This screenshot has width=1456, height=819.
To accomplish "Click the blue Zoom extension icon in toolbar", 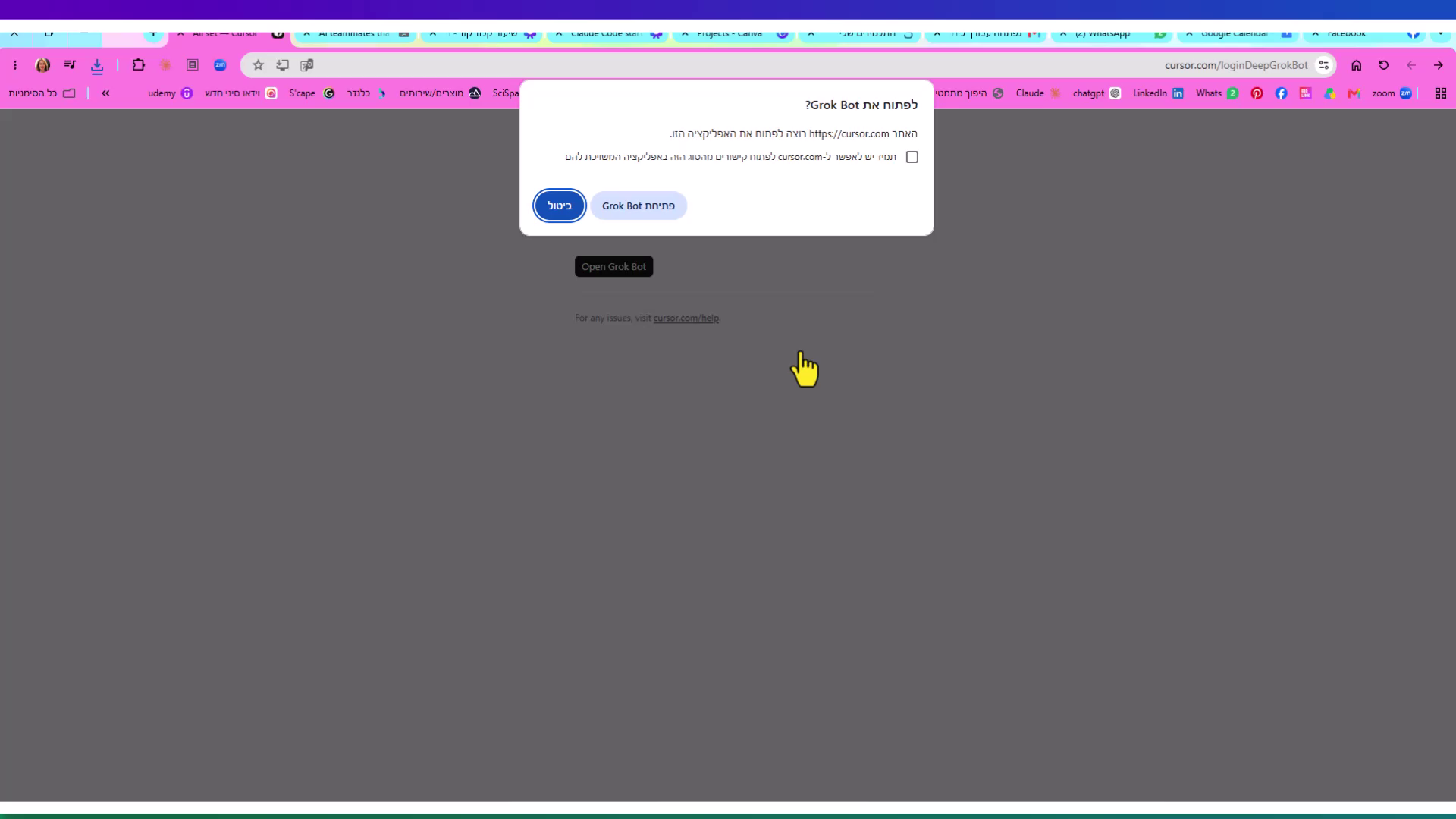I will (220, 65).
